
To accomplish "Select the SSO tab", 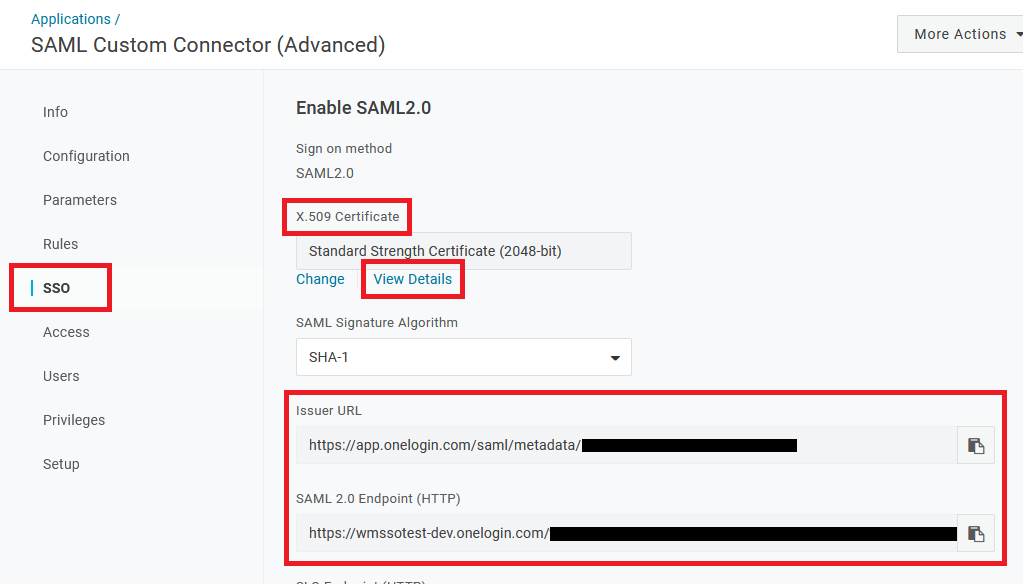I will (x=57, y=288).
